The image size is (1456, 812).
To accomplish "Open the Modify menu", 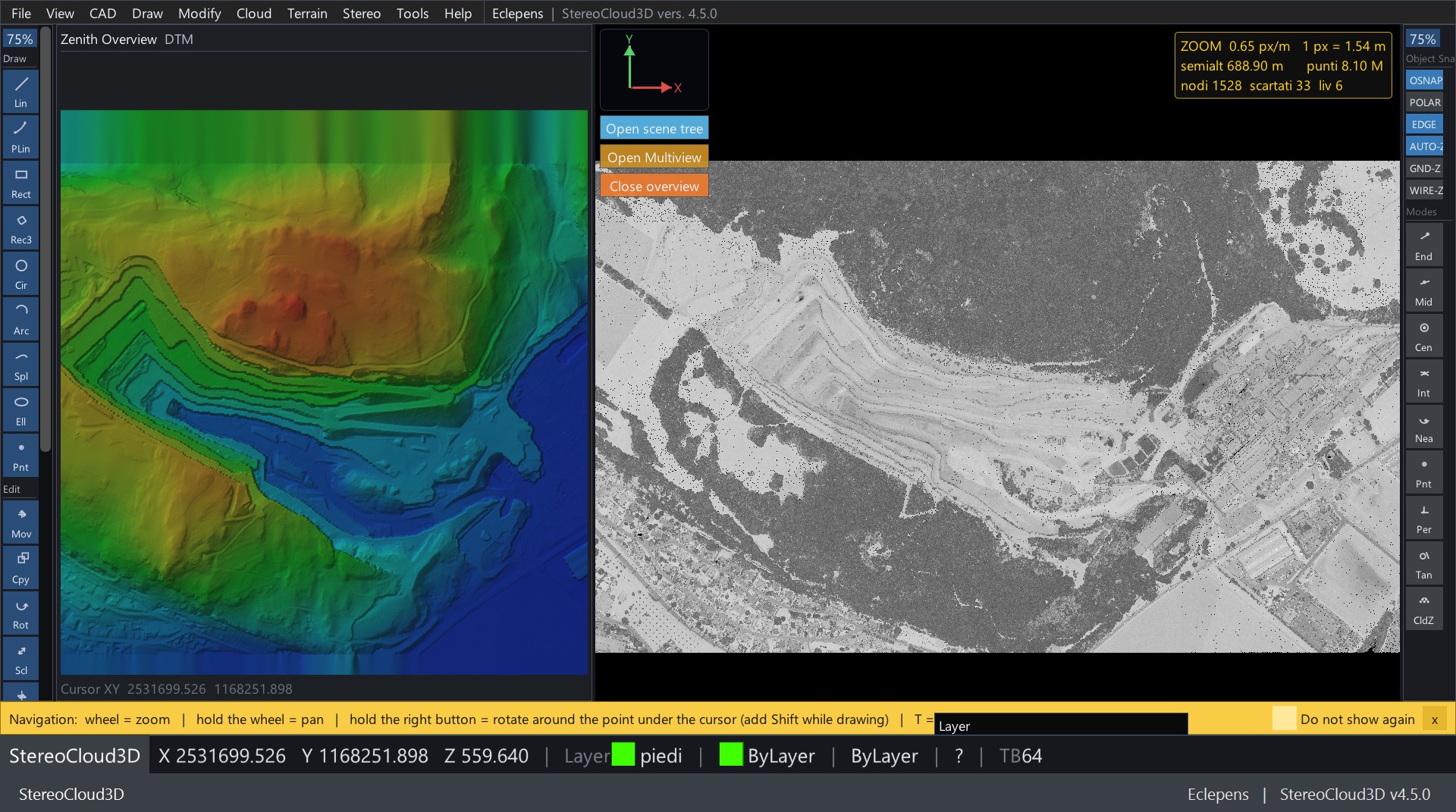I will (199, 13).
